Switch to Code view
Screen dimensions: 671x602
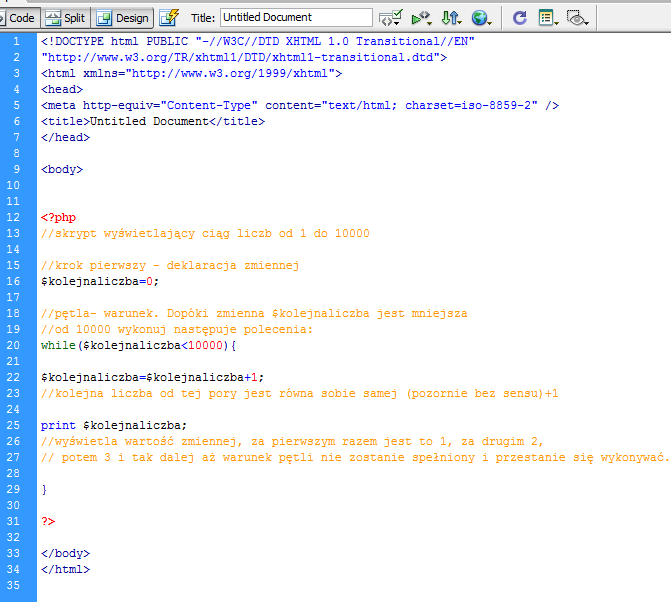[x=18, y=18]
